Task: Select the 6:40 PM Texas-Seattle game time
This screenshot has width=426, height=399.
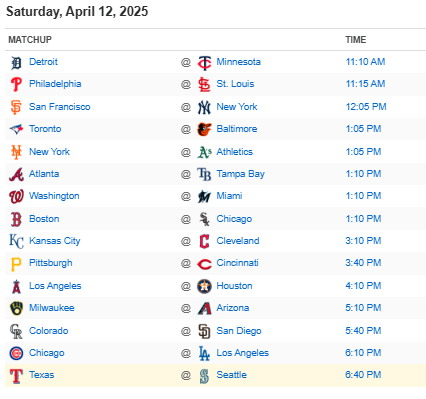Action: point(363,375)
